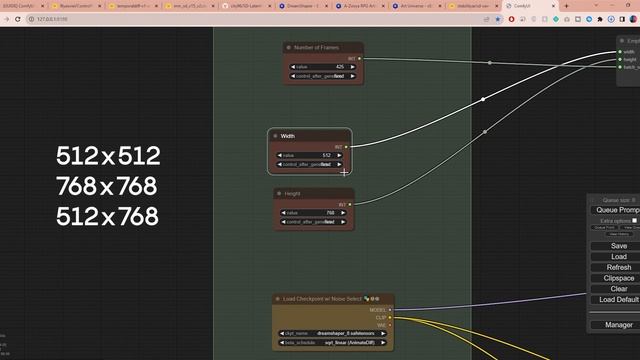Open ckpt_name dropdown showing dreamshaper_8.safetensors
The height and width of the screenshot is (360, 640).
(333, 333)
